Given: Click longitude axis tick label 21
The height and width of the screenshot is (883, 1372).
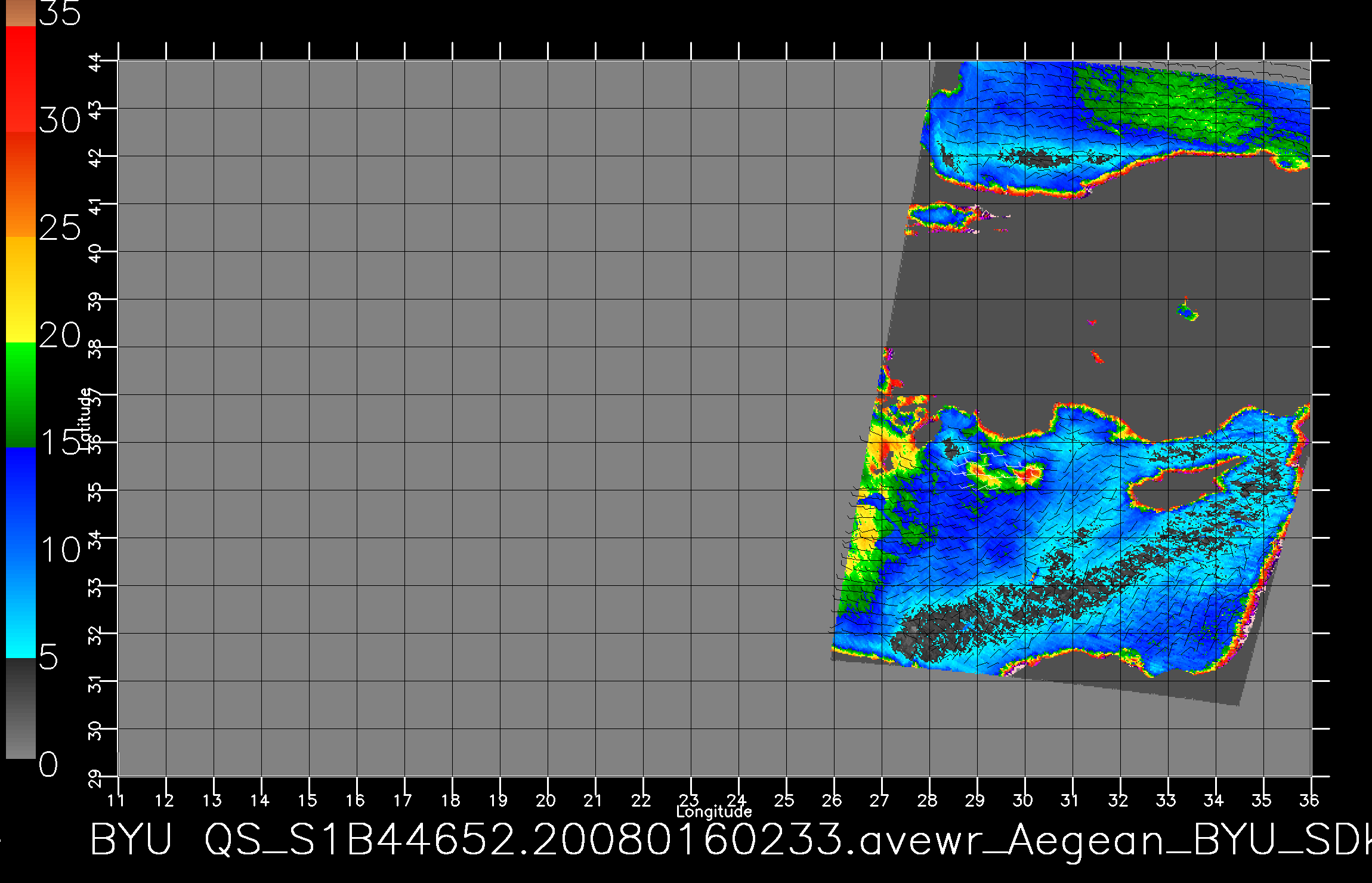Looking at the screenshot, I should click(x=594, y=800).
